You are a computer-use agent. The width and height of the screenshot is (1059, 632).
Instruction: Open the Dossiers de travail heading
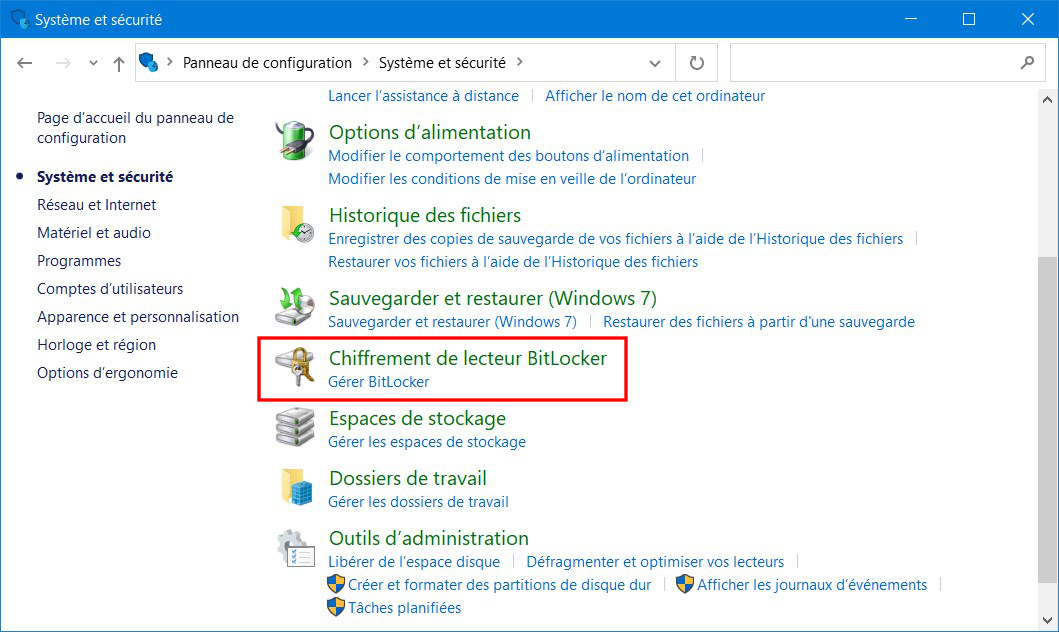coord(408,479)
